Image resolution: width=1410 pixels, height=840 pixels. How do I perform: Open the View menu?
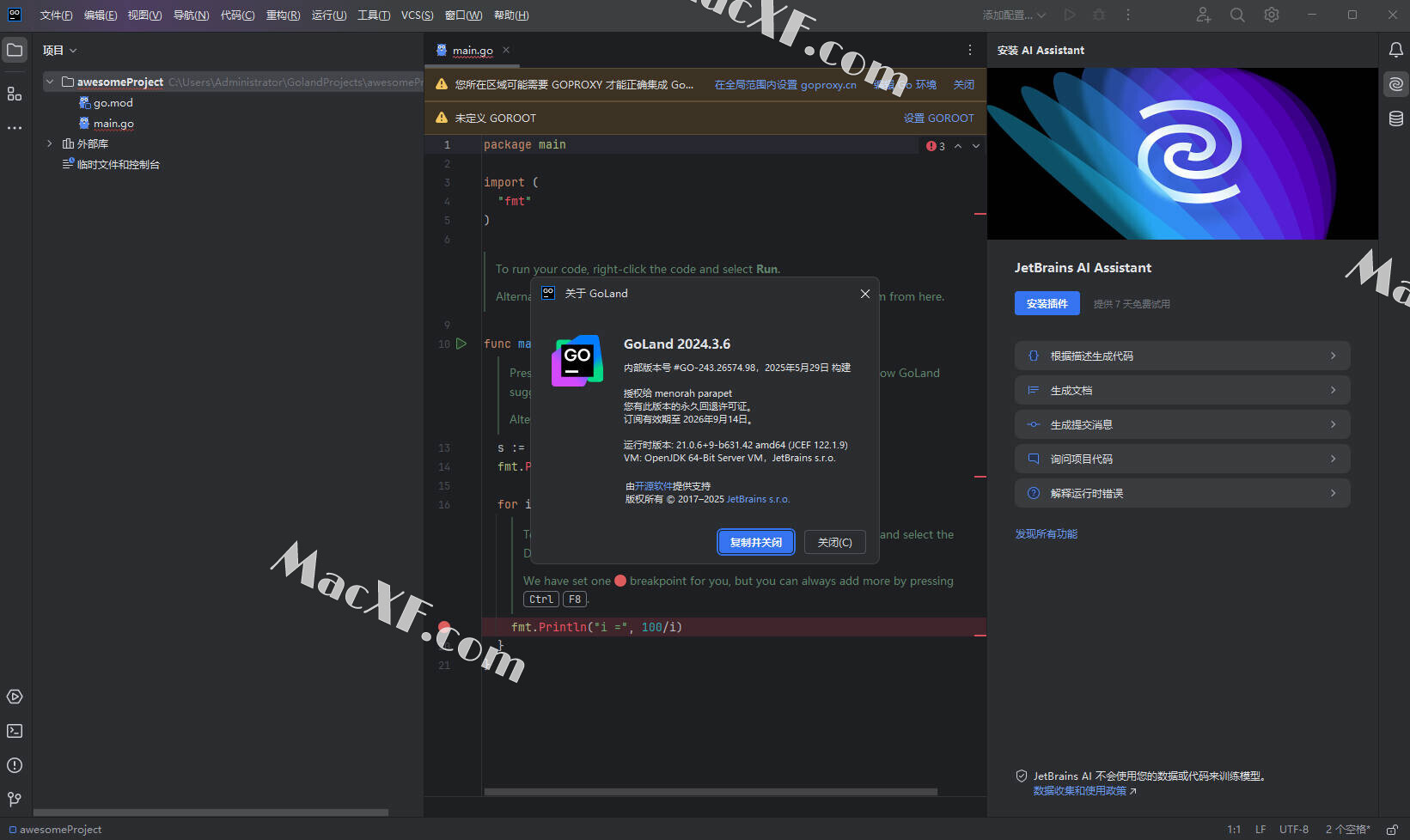point(144,15)
